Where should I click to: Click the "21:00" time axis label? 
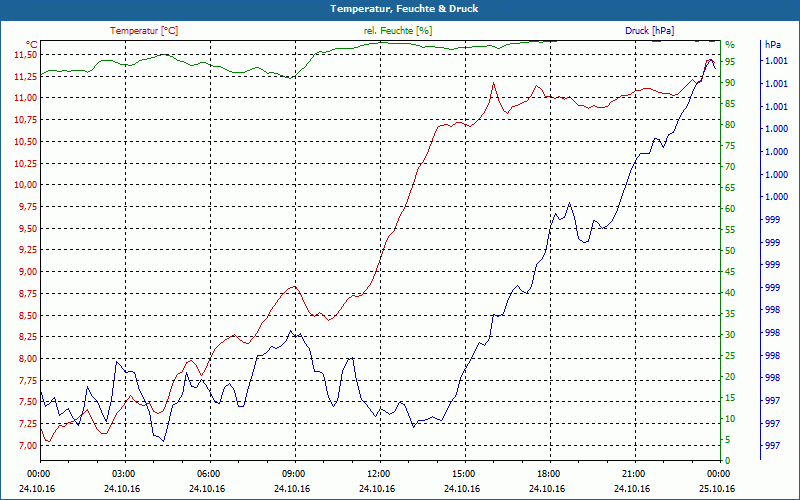(x=633, y=473)
